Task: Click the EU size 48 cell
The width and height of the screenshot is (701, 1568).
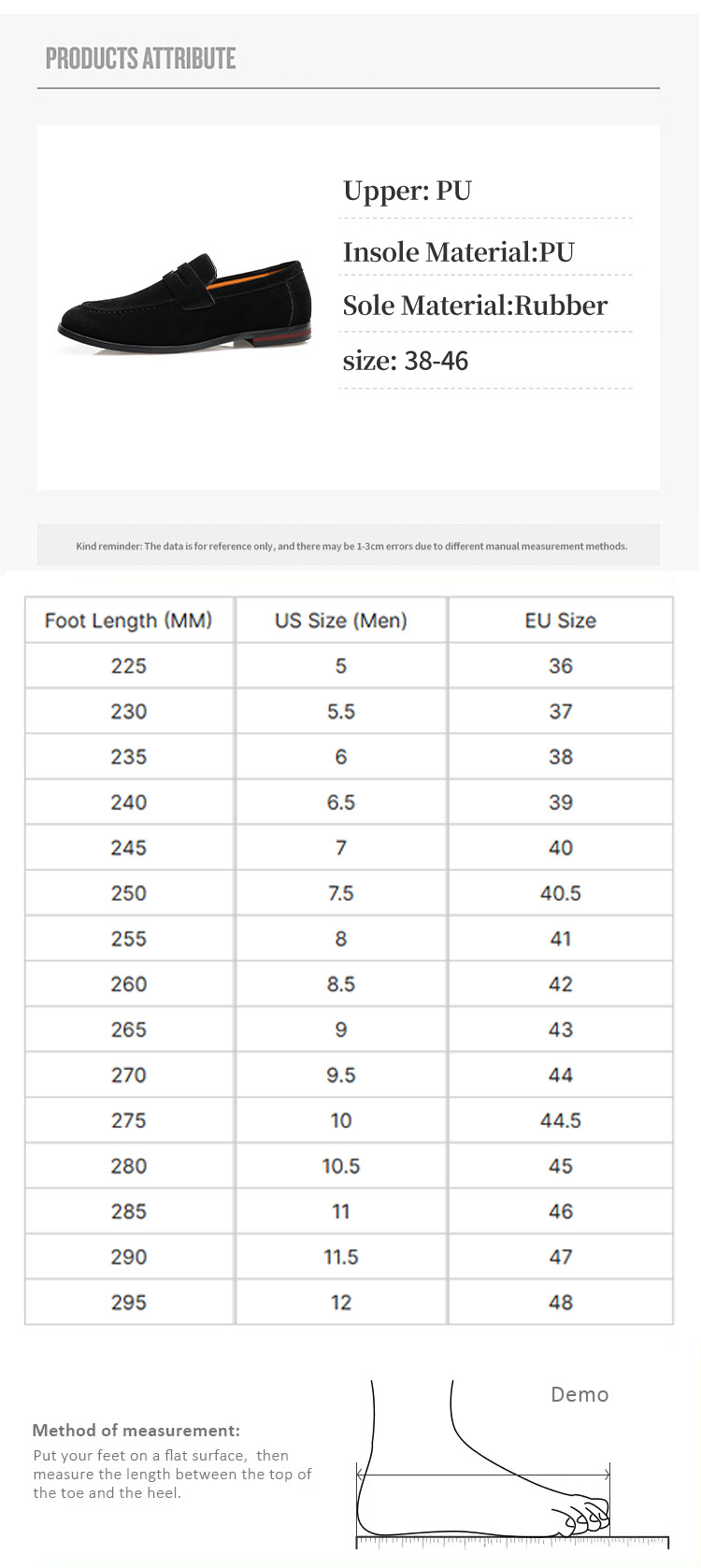Action: pyautogui.click(x=561, y=1303)
